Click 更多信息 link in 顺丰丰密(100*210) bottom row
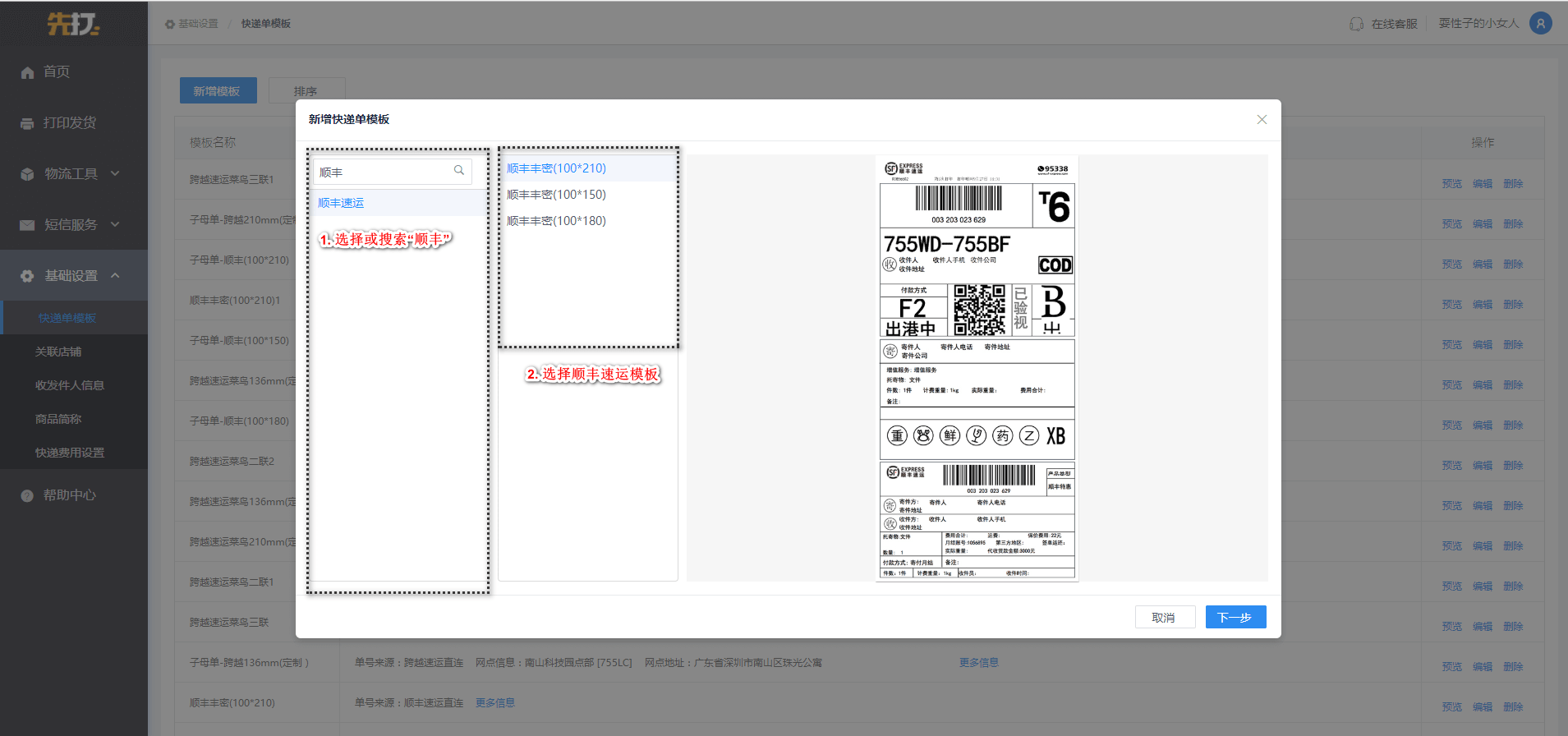Image resolution: width=1568 pixels, height=736 pixels. (x=495, y=702)
